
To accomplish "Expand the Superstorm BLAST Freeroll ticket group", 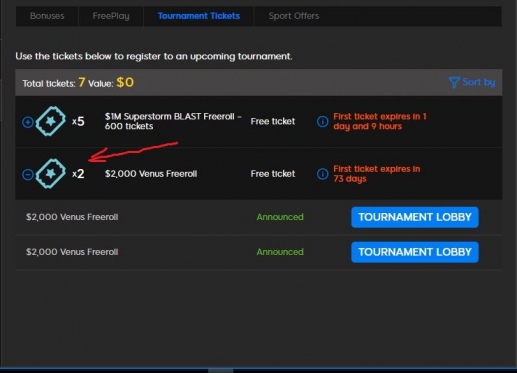I will pyautogui.click(x=28, y=122).
